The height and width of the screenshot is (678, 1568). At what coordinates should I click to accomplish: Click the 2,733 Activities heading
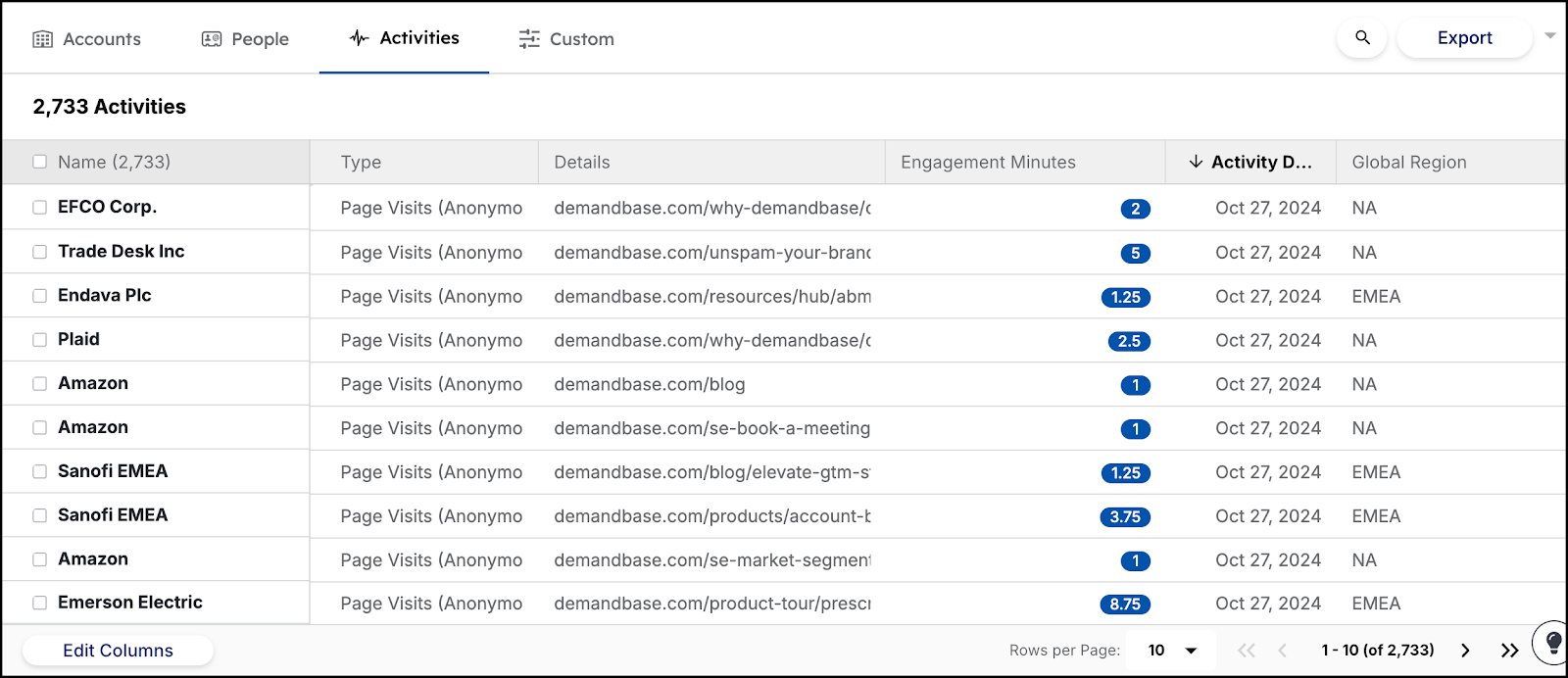click(x=109, y=107)
